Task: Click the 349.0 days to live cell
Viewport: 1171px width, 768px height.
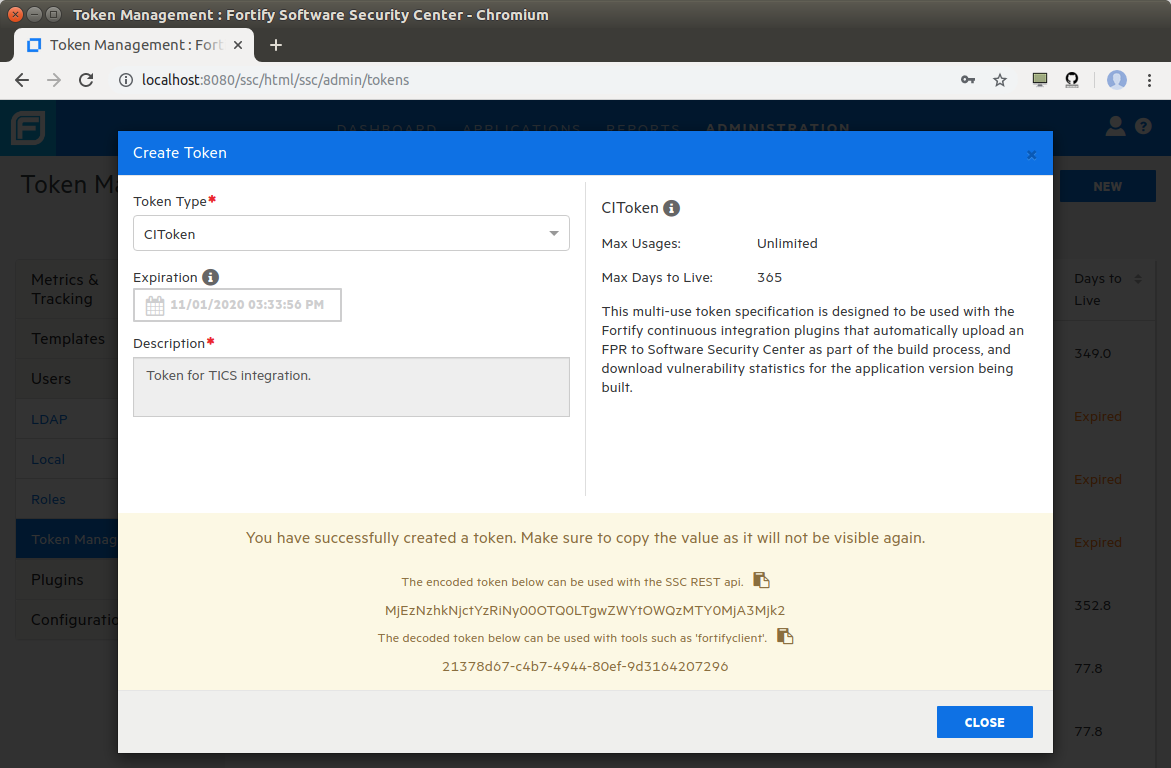Action: (x=1093, y=353)
